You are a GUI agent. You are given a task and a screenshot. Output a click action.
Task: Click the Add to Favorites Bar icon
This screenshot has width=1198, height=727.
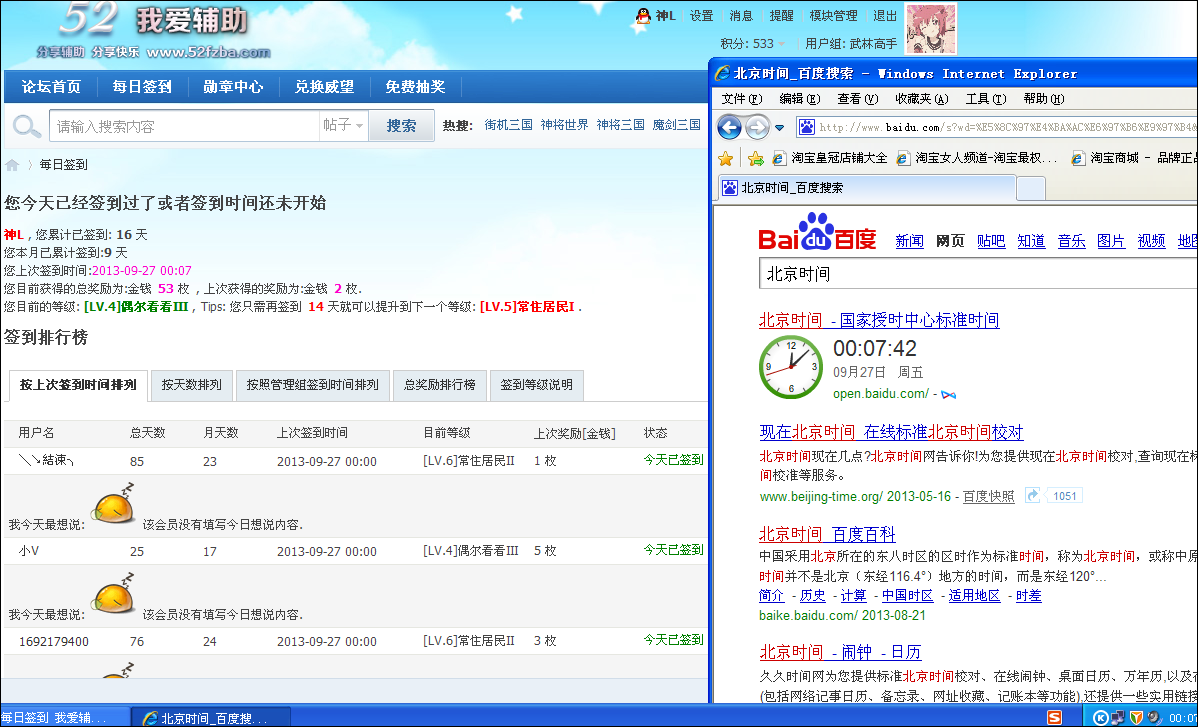point(756,158)
